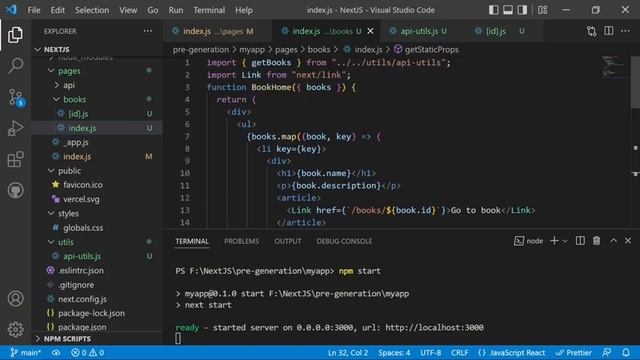Collapse the styles folder
This screenshot has width=640, height=360.
68,213
